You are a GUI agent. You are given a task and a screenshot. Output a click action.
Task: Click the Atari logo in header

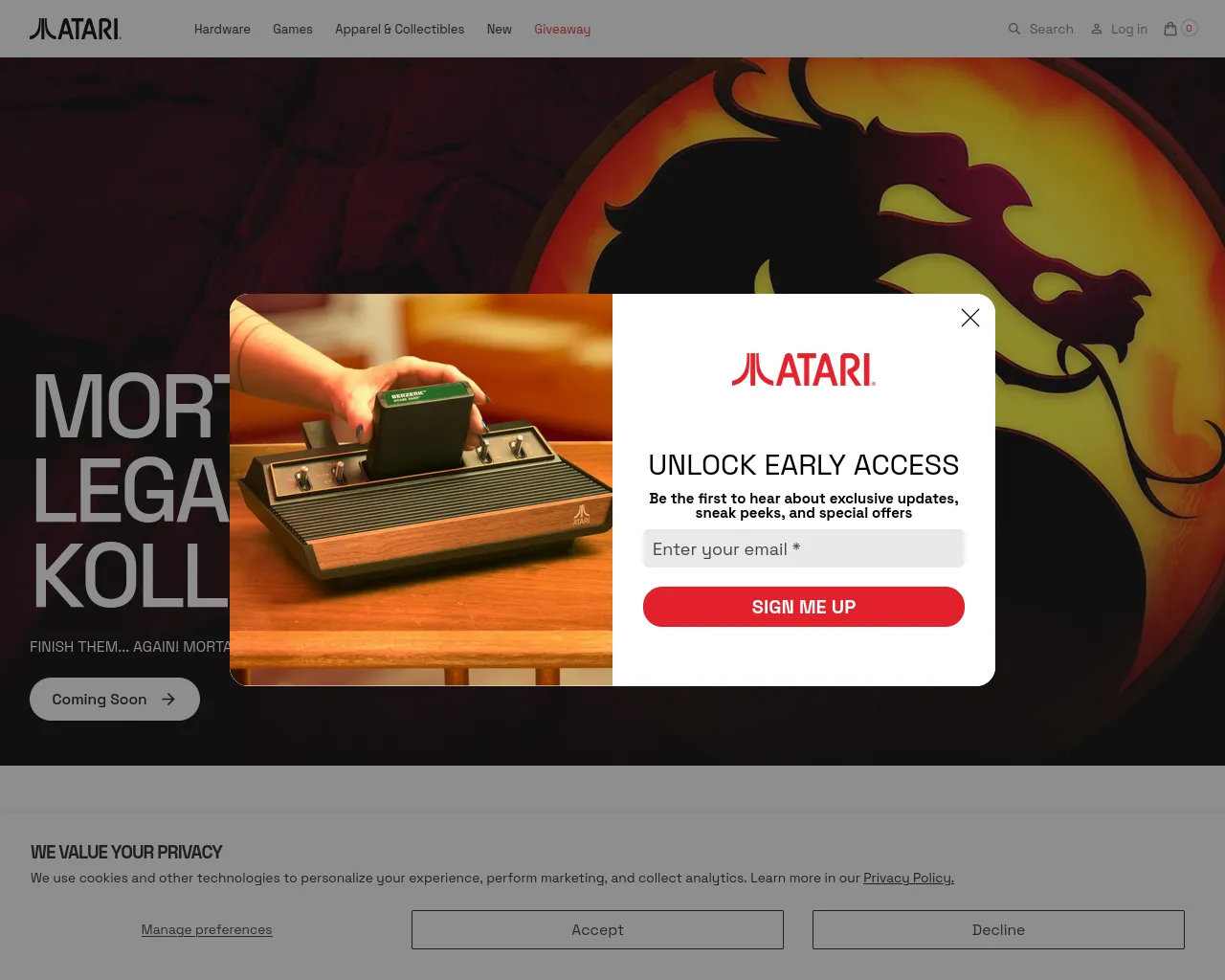click(76, 30)
